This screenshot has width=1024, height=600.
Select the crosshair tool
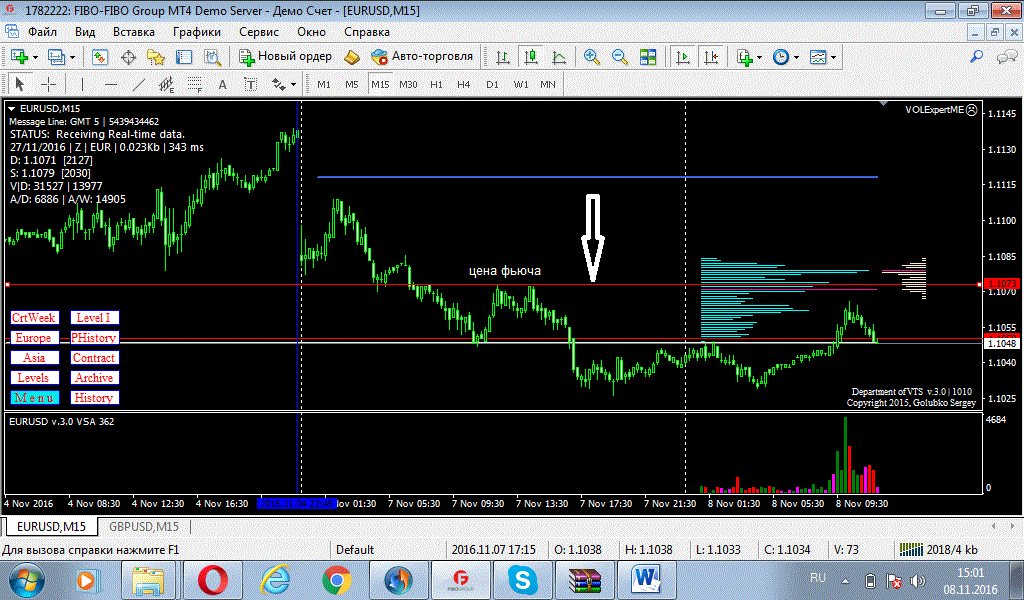(x=48, y=84)
